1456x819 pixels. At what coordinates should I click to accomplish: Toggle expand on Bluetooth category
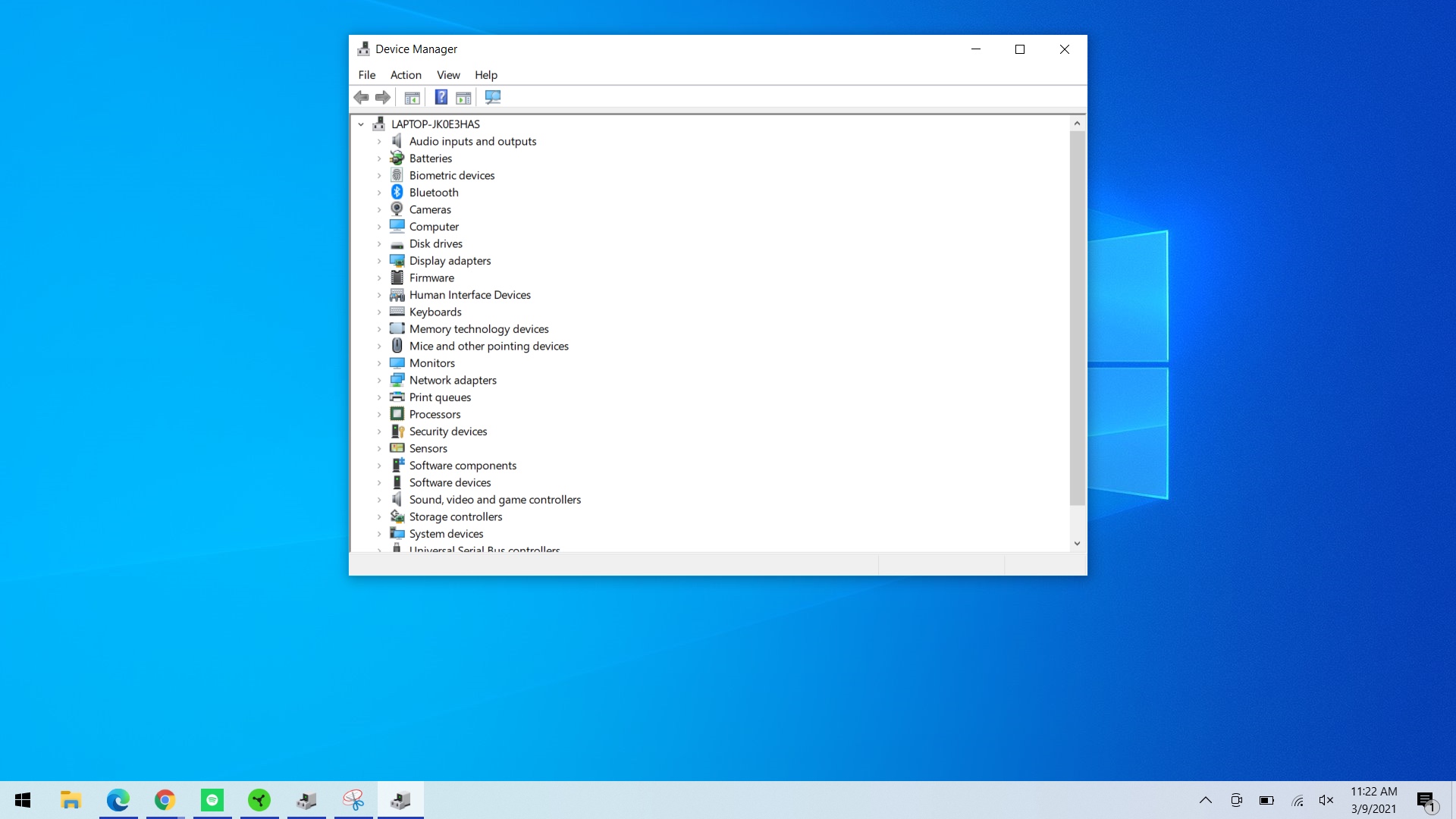[379, 192]
